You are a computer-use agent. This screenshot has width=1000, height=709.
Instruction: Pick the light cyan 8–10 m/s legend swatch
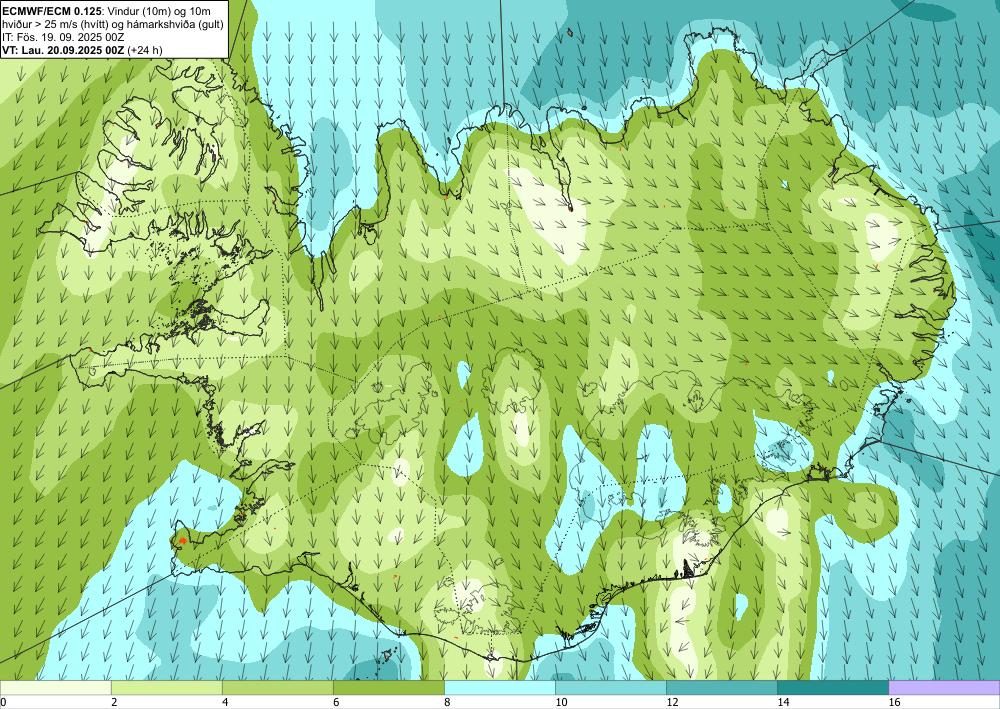point(500,688)
